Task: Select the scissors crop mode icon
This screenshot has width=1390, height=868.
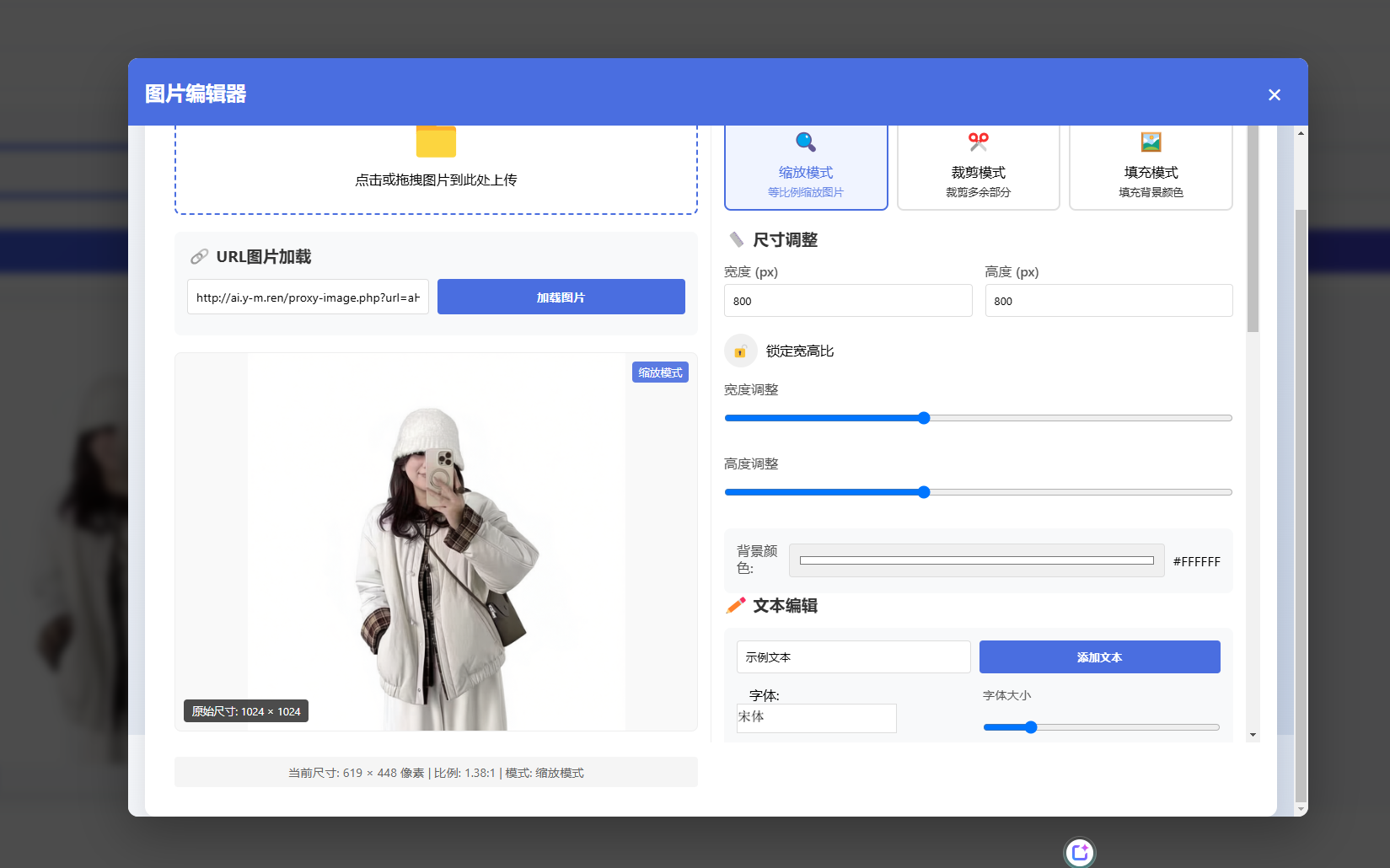Action: pyautogui.click(x=978, y=142)
